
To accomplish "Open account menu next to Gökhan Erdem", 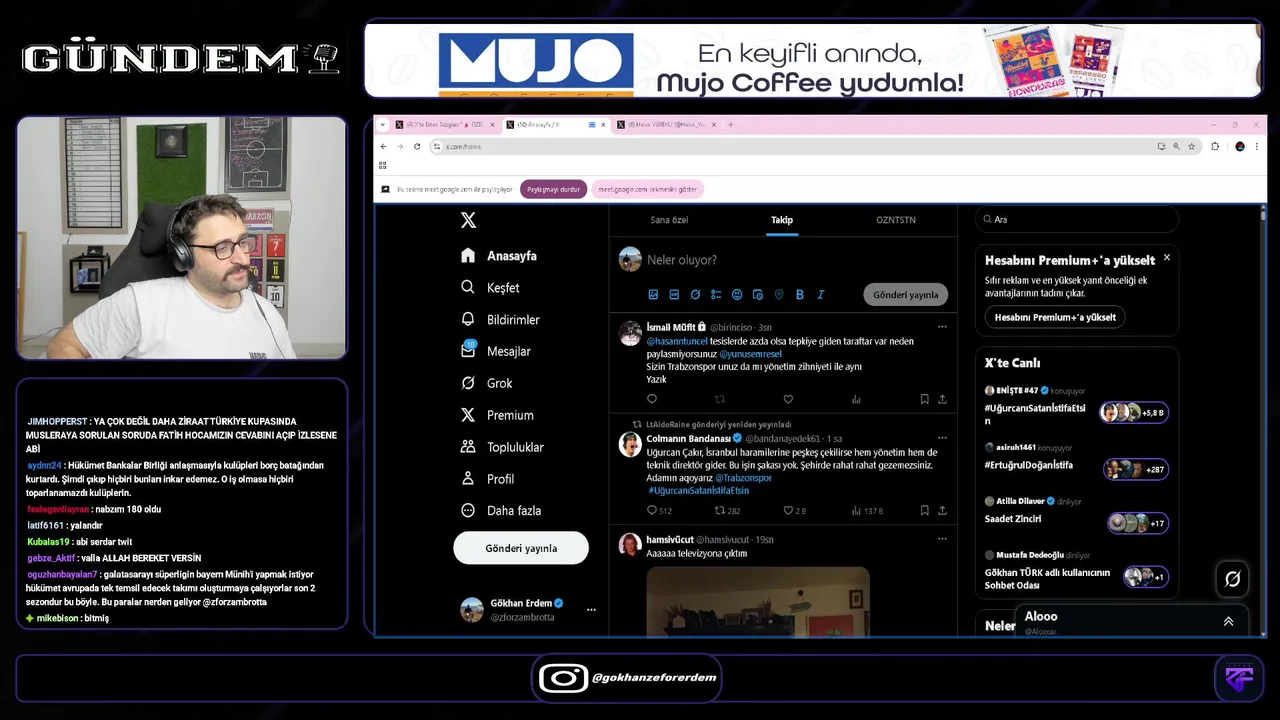I will point(591,610).
